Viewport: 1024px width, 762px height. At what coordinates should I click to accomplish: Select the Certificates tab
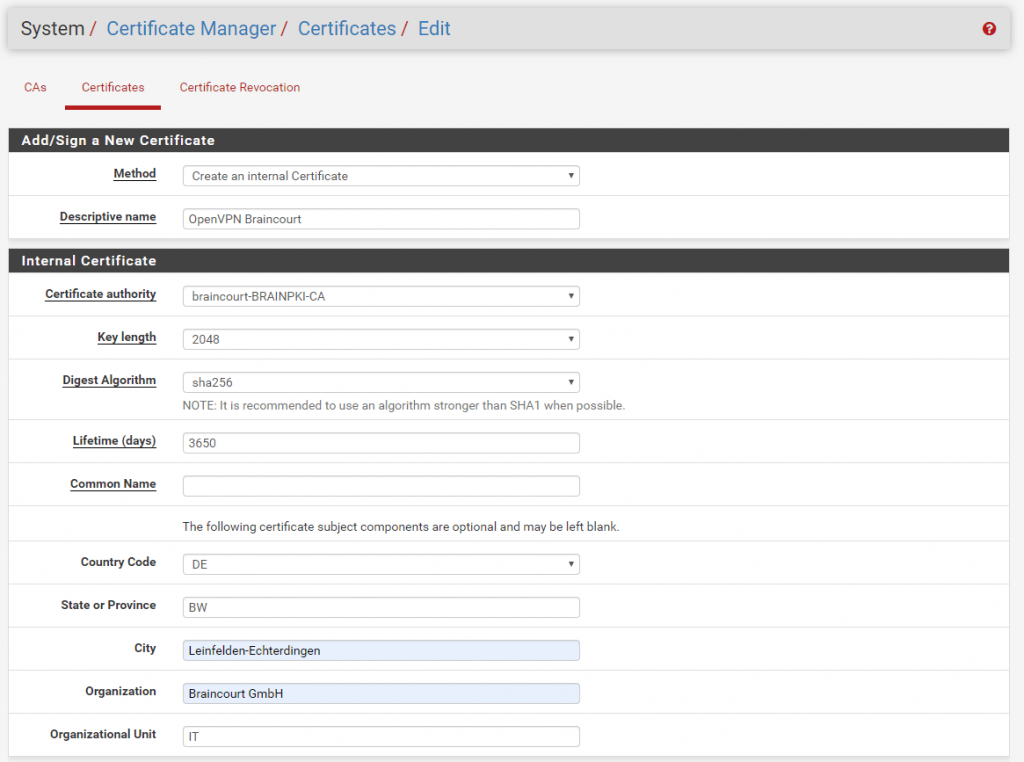point(113,87)
